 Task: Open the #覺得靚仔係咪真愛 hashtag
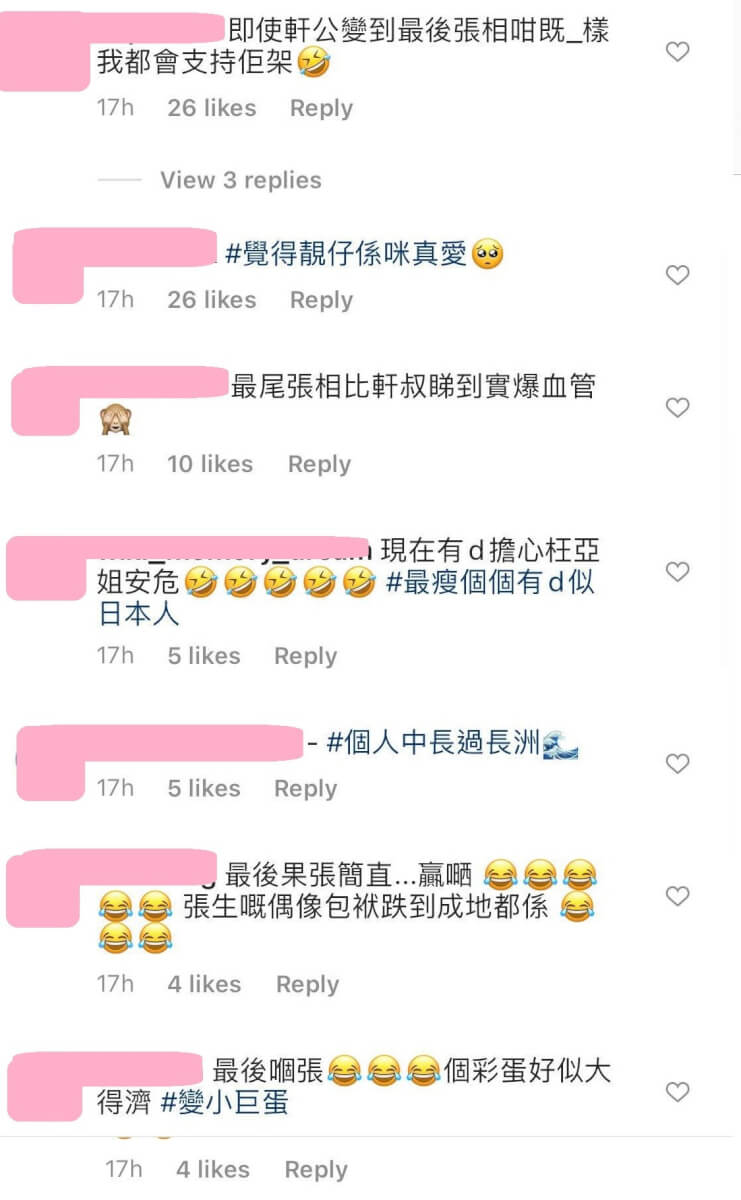pos(347,255)
